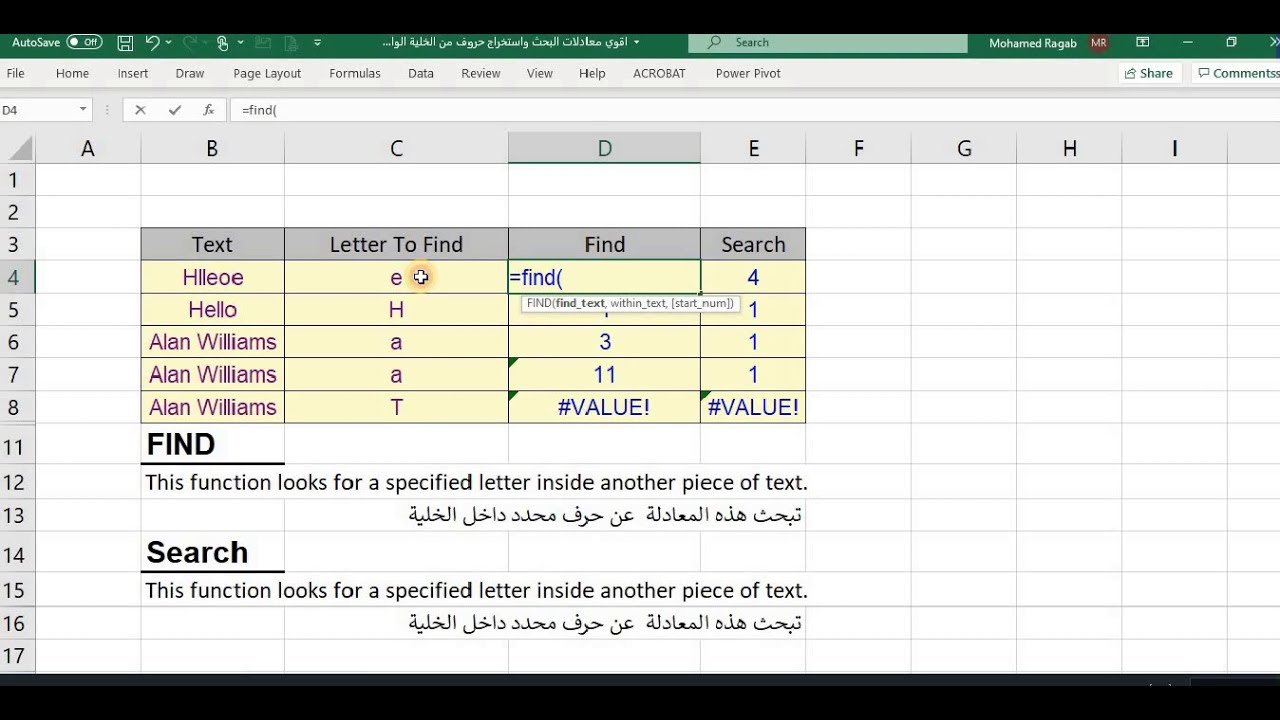Click cell C4 containing letter e

tap(396, 277)
